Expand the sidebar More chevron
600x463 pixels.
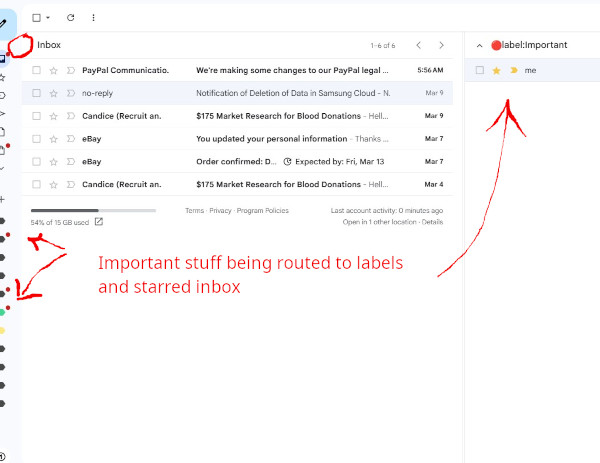point(3,168)
